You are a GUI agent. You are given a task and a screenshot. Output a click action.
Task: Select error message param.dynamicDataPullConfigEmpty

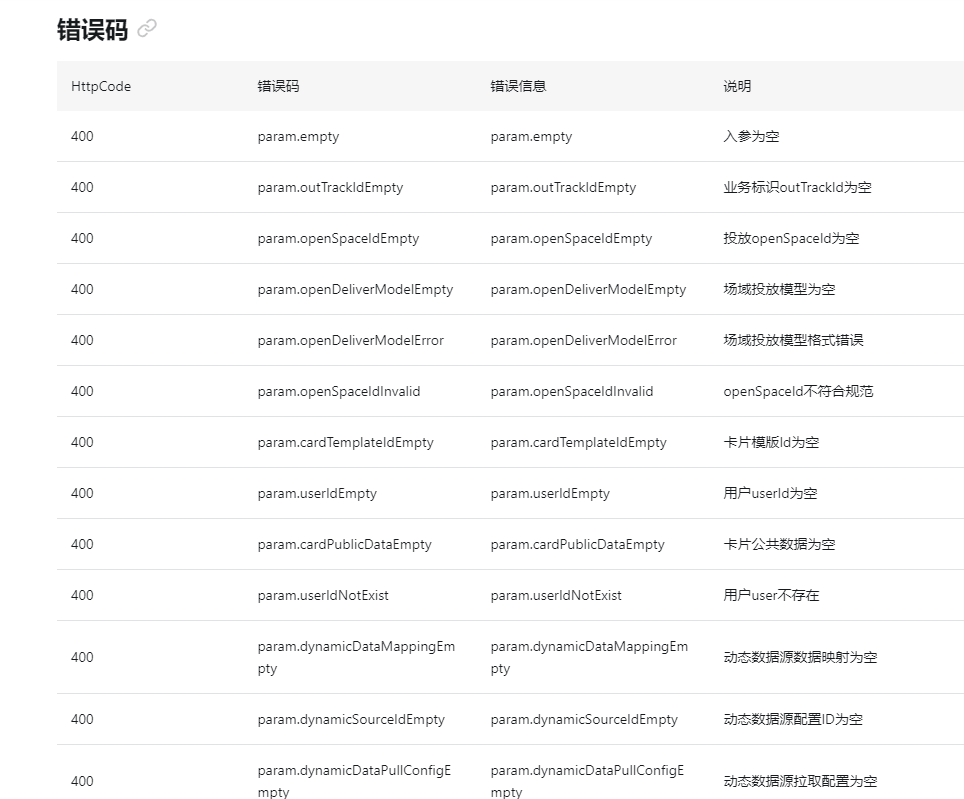[x=587, y=781]
